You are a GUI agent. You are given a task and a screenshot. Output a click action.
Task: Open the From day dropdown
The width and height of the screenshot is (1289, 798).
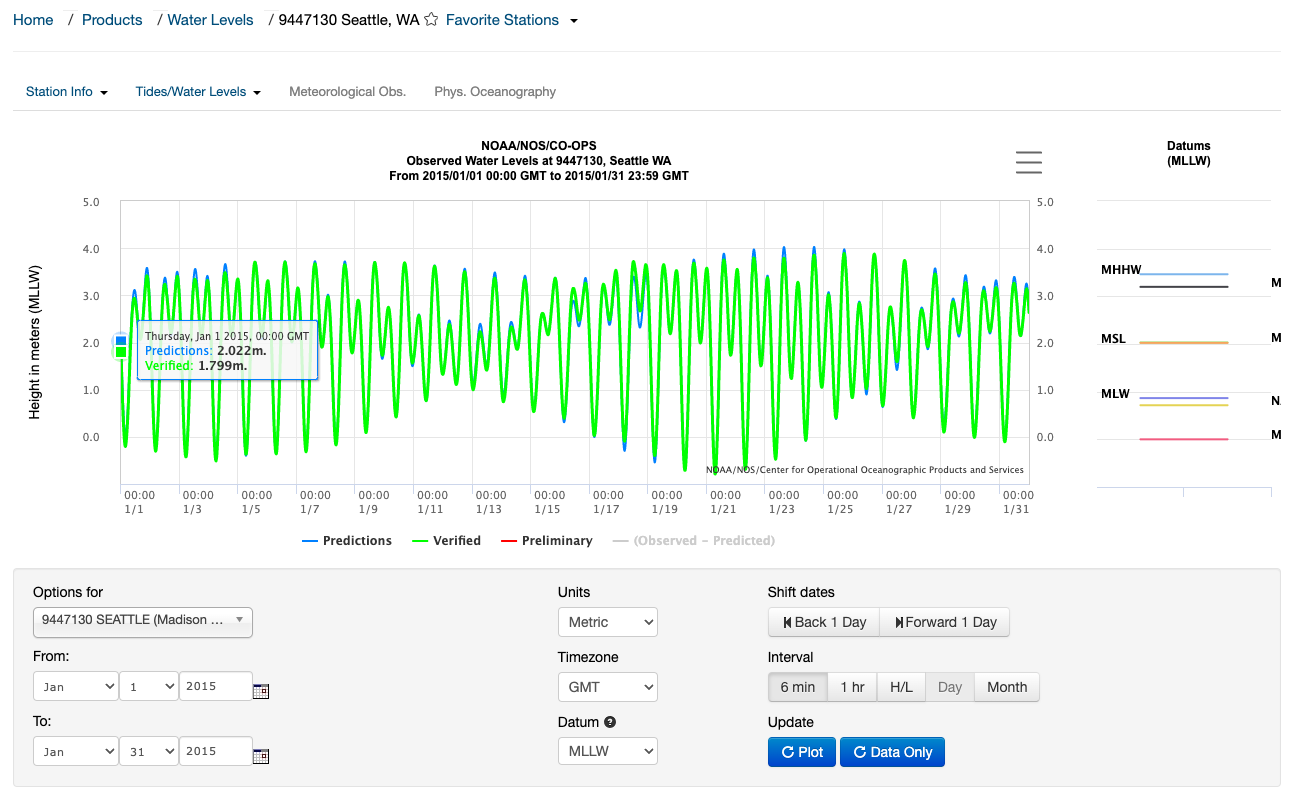[x=148, y=686]
